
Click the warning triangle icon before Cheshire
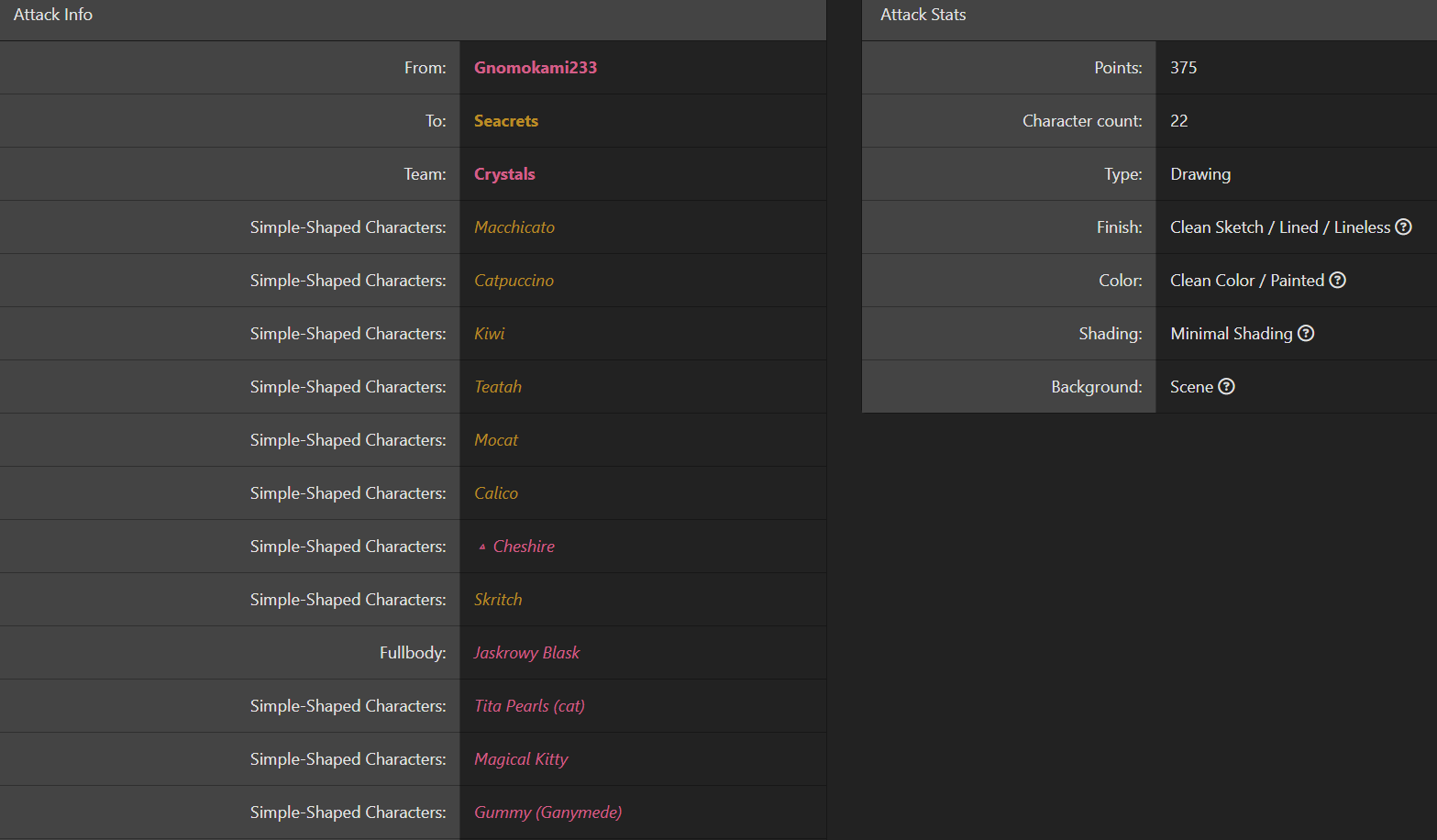coord(482,547)
